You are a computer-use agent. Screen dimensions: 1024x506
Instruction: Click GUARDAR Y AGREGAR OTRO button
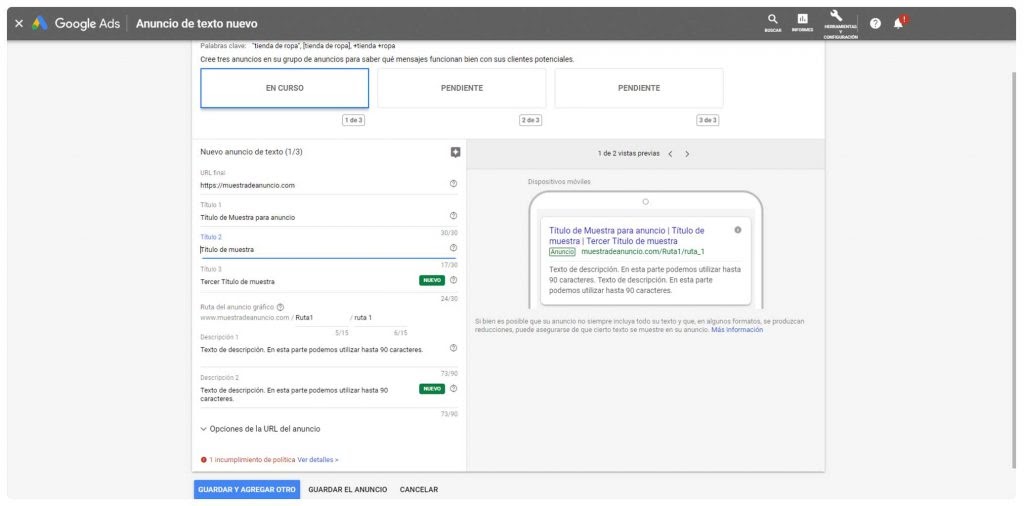pos(247,490)
